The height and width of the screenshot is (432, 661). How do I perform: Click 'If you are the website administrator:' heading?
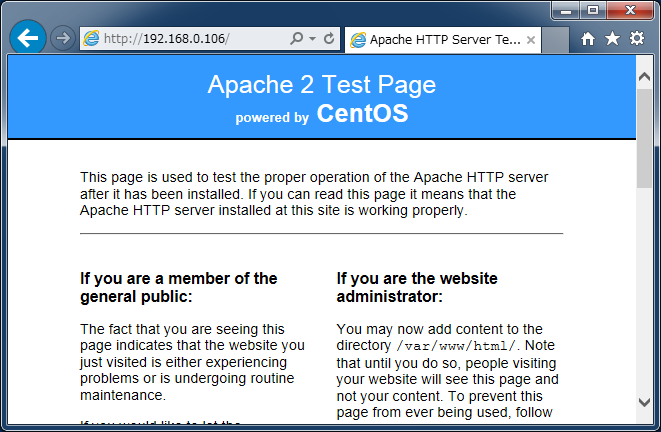pos(416,287)
